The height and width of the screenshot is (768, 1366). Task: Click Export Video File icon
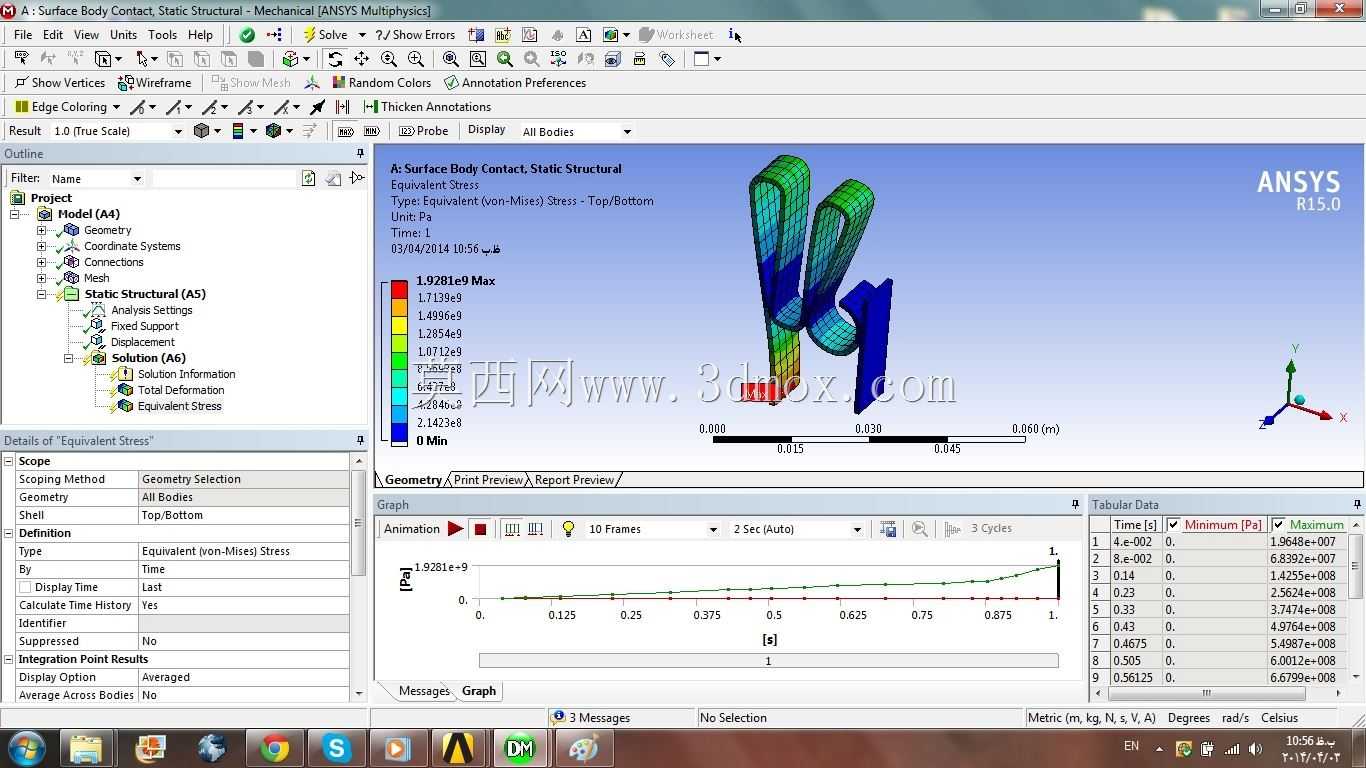[888, 529]
